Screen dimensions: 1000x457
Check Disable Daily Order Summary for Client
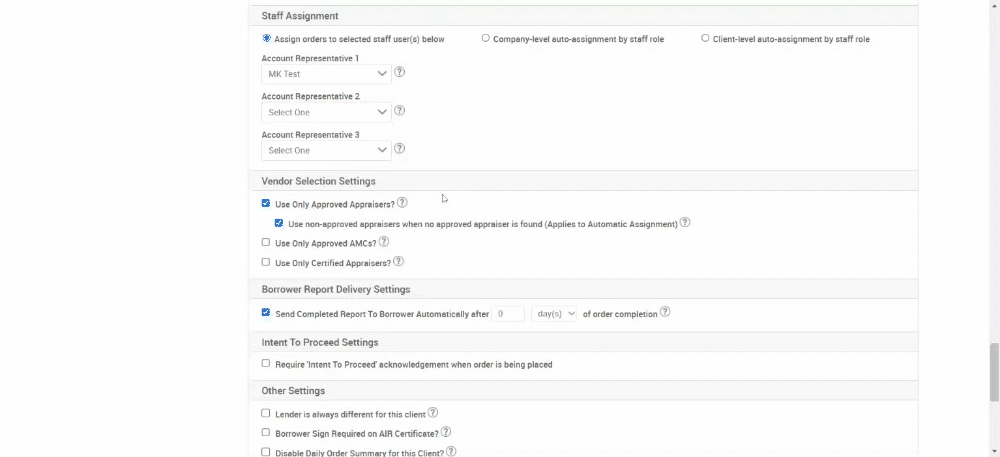point(266,452)
